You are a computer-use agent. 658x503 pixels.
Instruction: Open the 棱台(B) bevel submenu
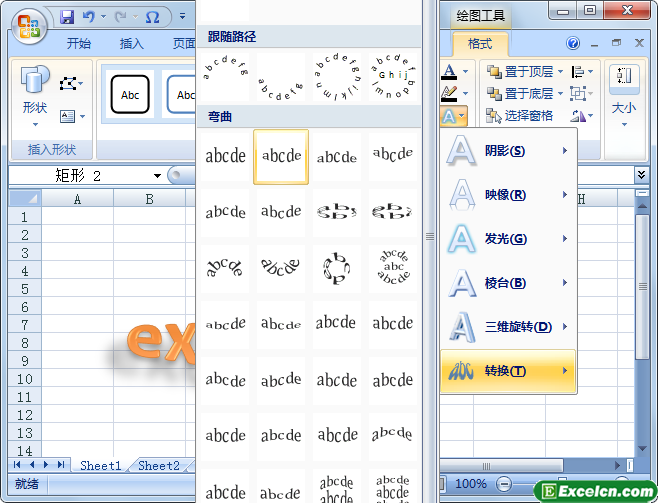[x=508, y=283]
